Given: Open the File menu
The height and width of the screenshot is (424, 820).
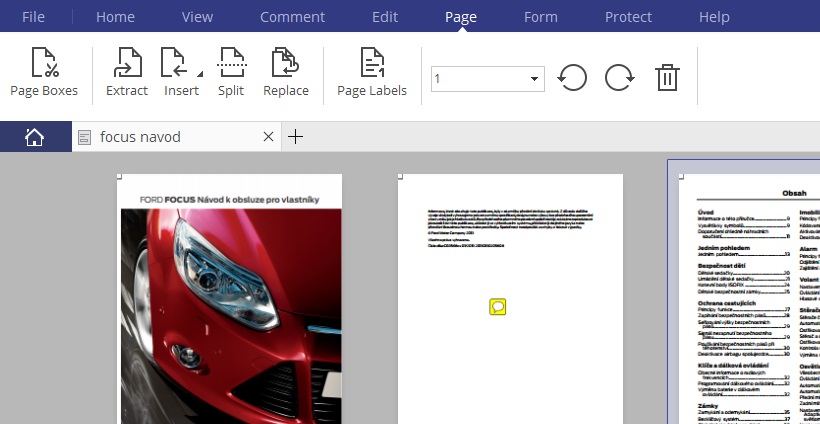Looking at the screenshot, I should [34, 17].
